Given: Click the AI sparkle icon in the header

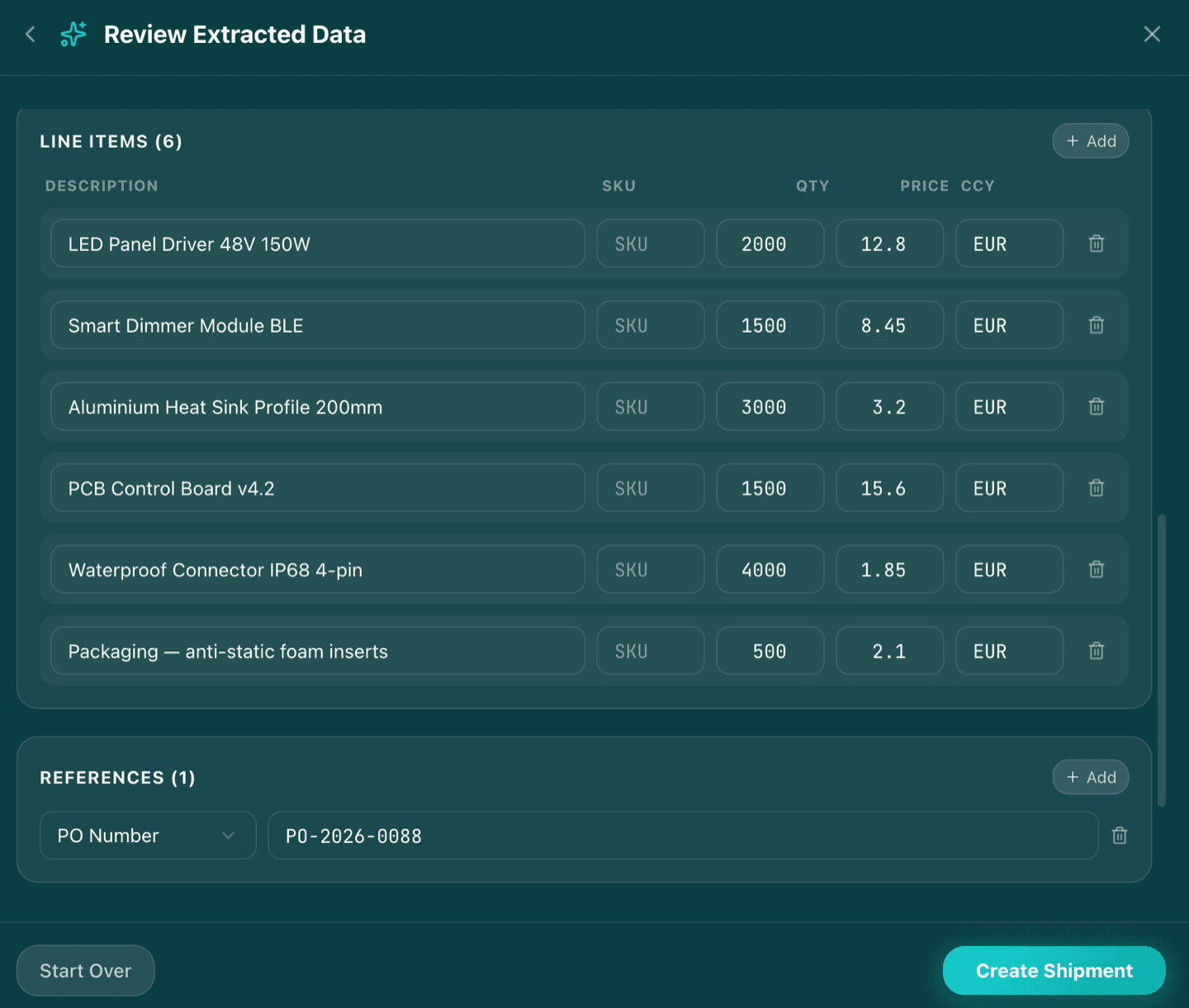Looking at the screenshot, I should pyautogui.click(x=73, y=34).
